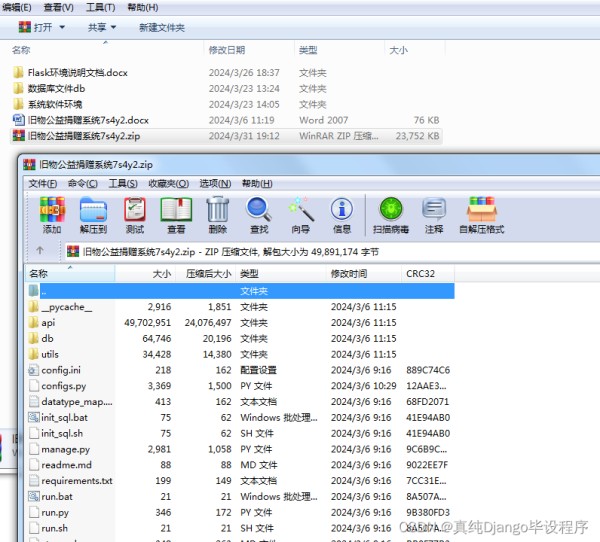600x542 pixels.
Task: Click the archive icon in WinRAR address bar
Action: pyautogui.click(x=73, y=251)
